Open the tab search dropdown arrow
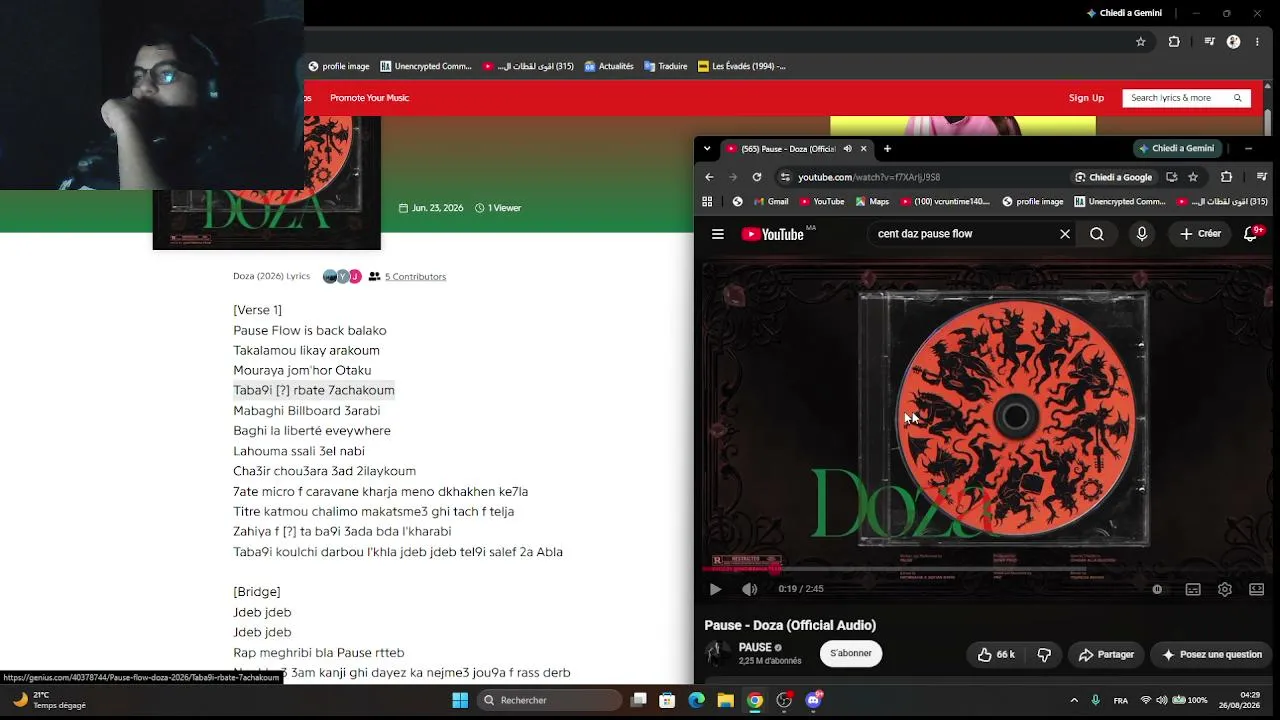Viewport: 1280px width, 720px height. click(707, 149)
